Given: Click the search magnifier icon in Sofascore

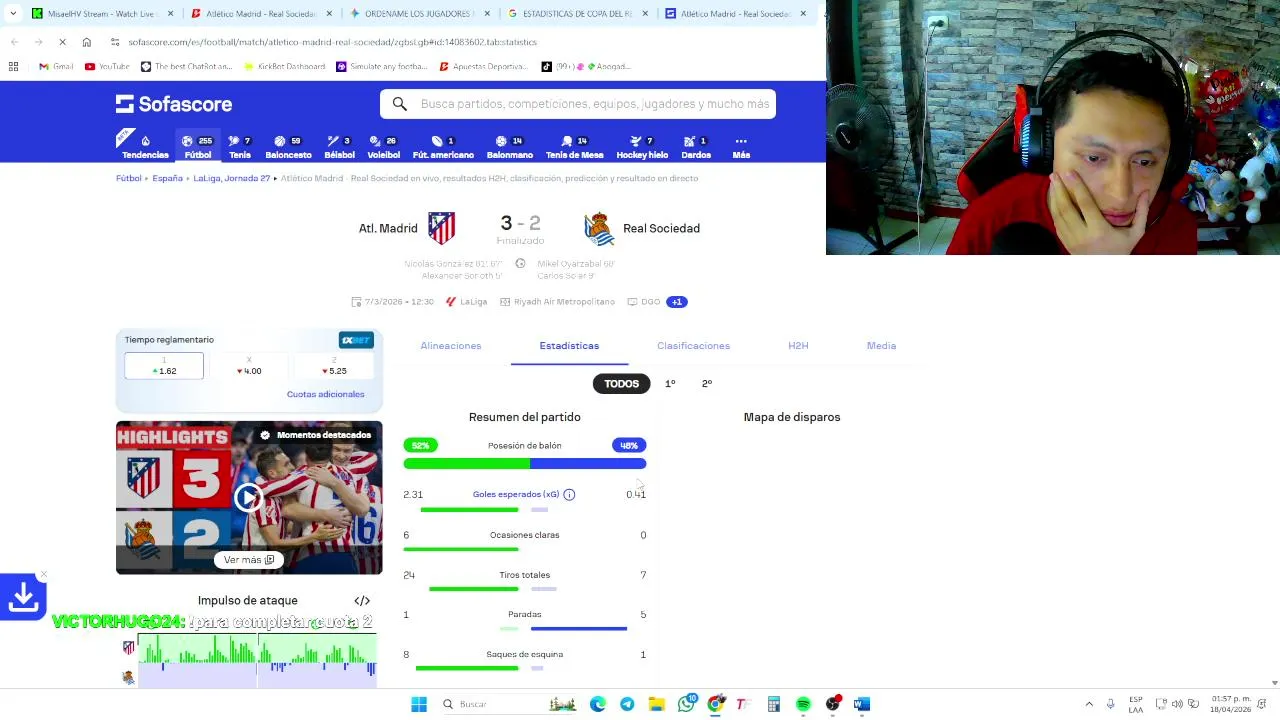Looking at the screenshot, I should pyautogui.click(x=399, y=104).
